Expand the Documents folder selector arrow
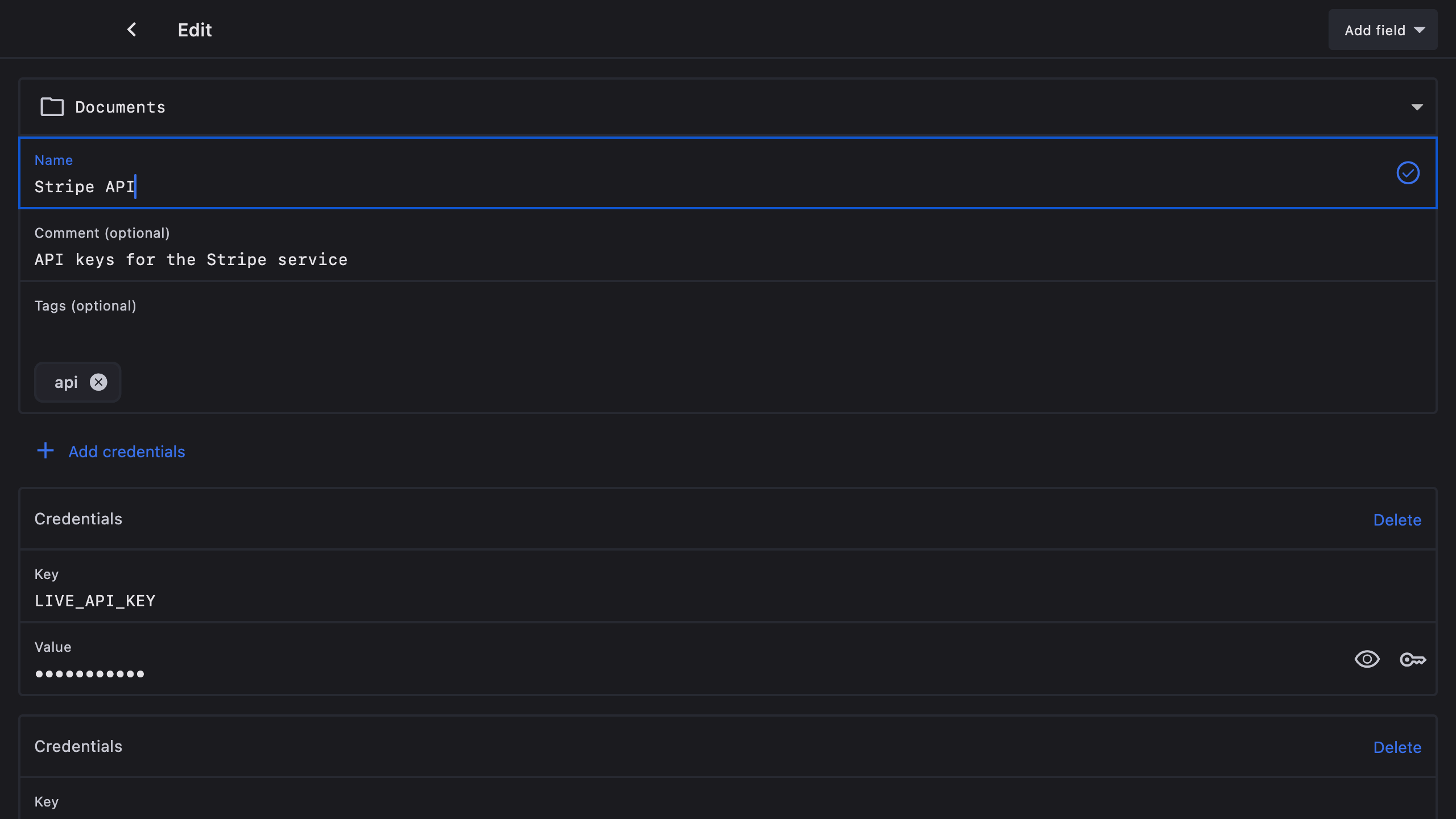 coord(1417,107)
